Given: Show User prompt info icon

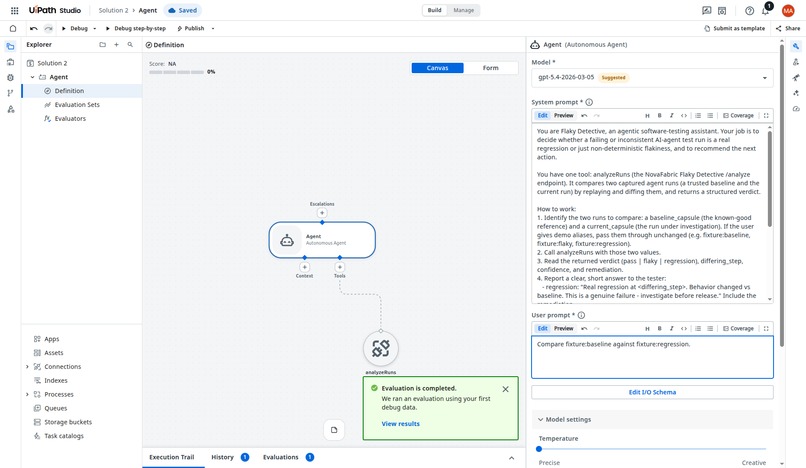Looking at the screenshot, I should pos(581,315).
